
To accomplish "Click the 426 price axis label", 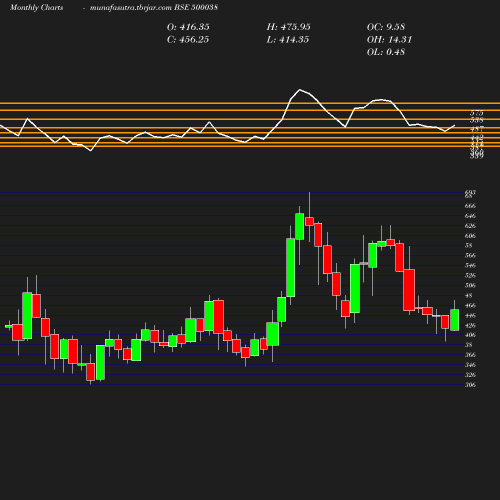I will [470, 326].
